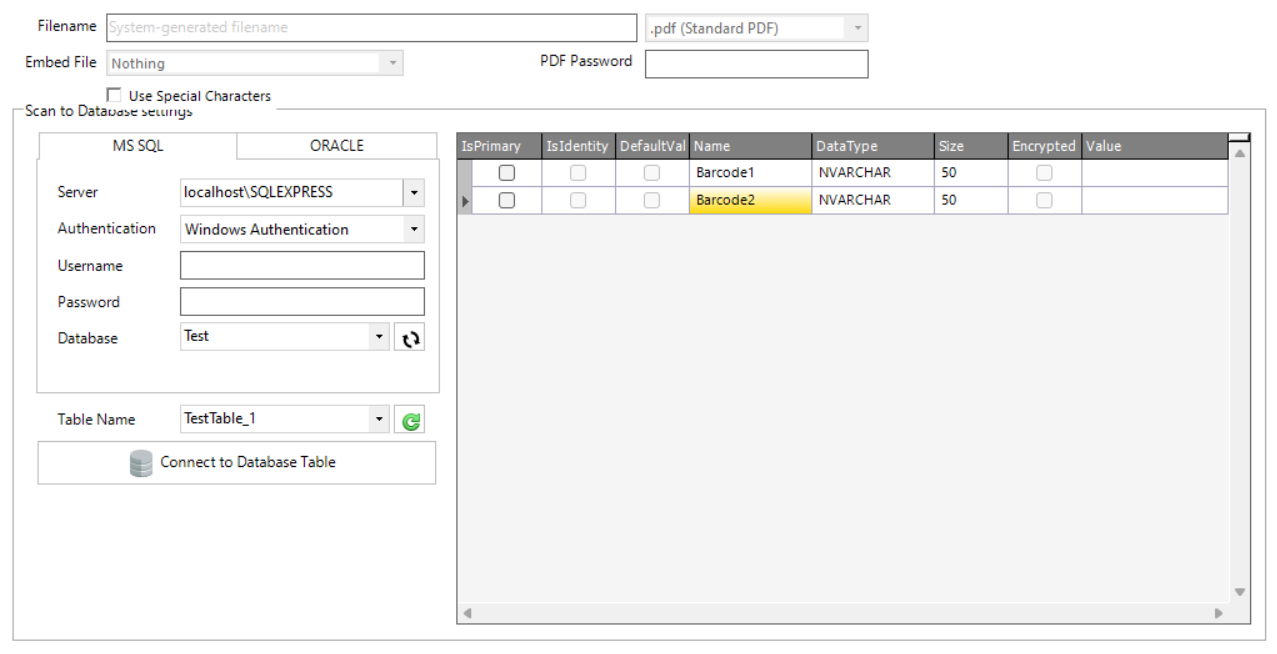
Task: Expand the Server dropdown list
Action: click(x=414, y=193)
